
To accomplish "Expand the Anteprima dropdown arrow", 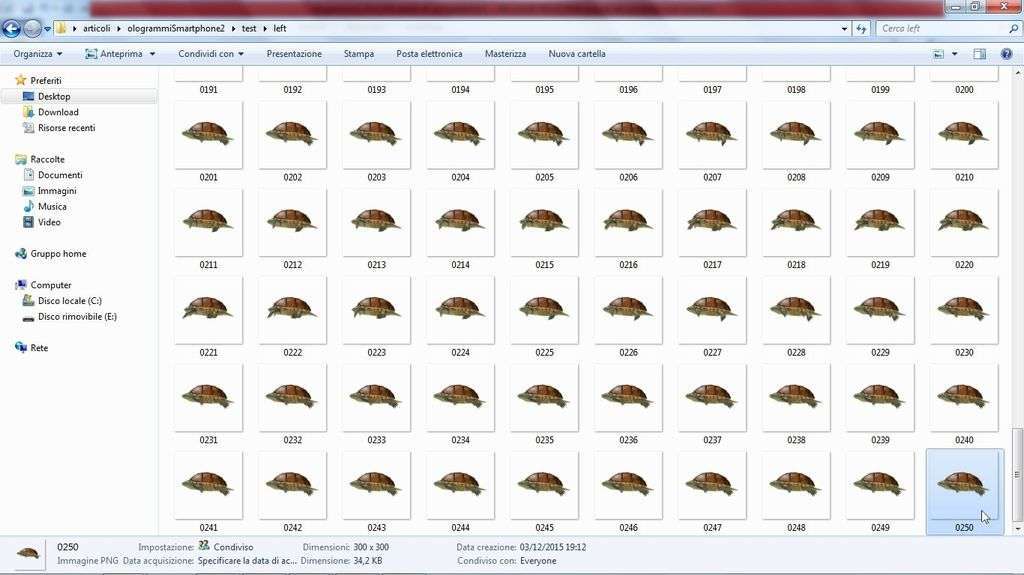I will tap(152, 54).
